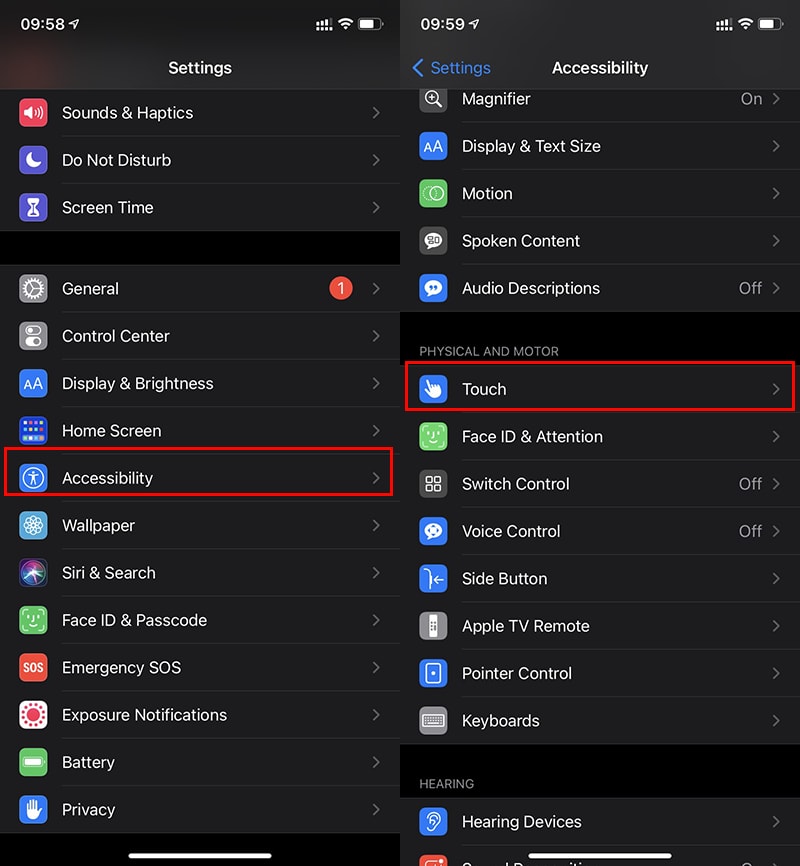Open the Face ID & Attention label
The image size is (800, 866).
[533, 437]
